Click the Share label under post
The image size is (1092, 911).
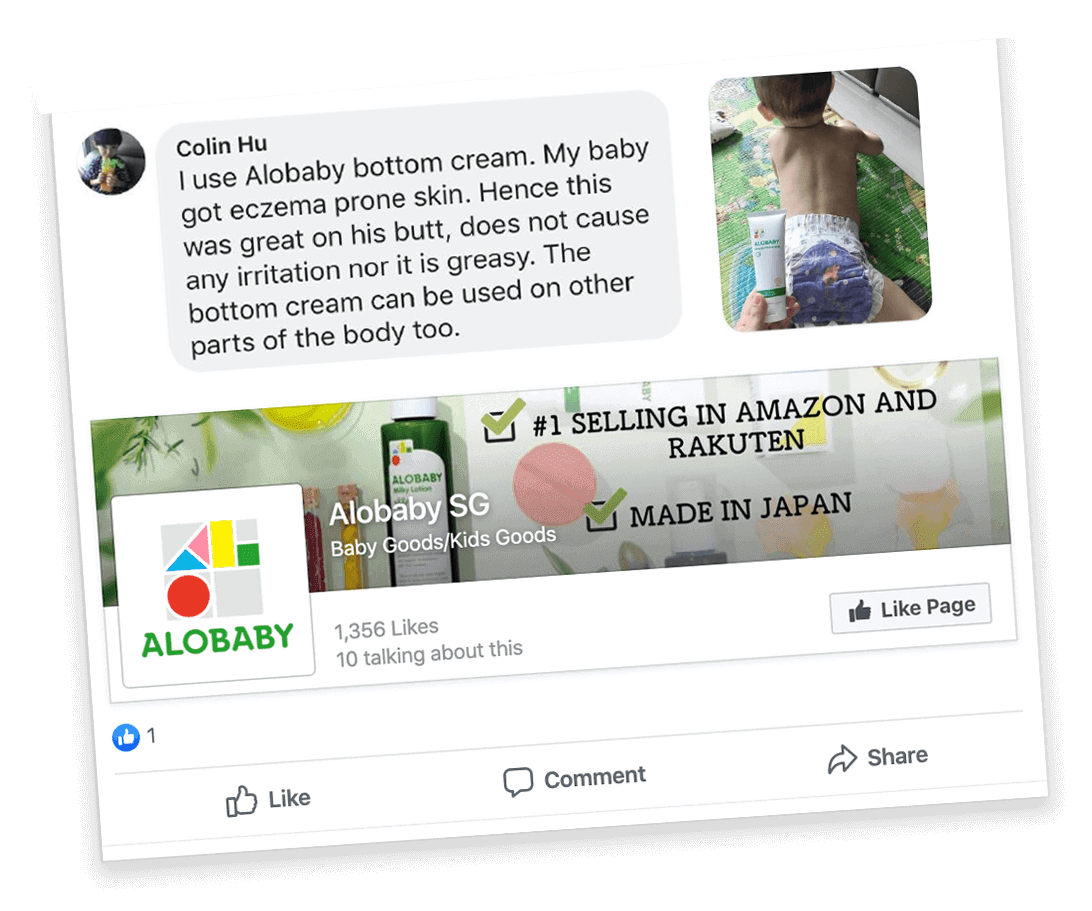coord(897,756)
